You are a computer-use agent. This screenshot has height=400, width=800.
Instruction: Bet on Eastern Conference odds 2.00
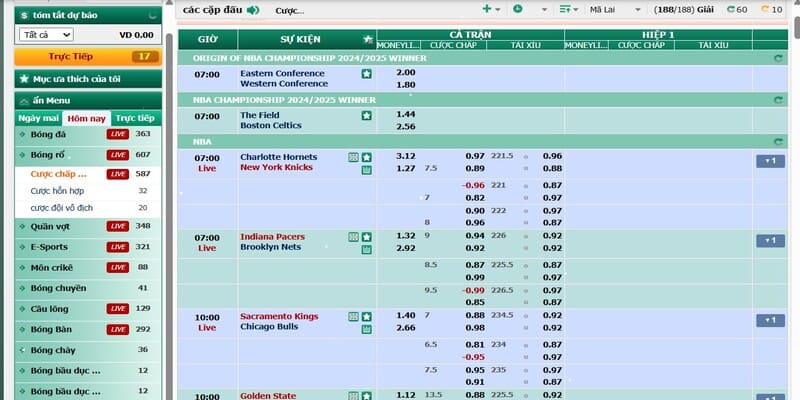coord(406,72)
